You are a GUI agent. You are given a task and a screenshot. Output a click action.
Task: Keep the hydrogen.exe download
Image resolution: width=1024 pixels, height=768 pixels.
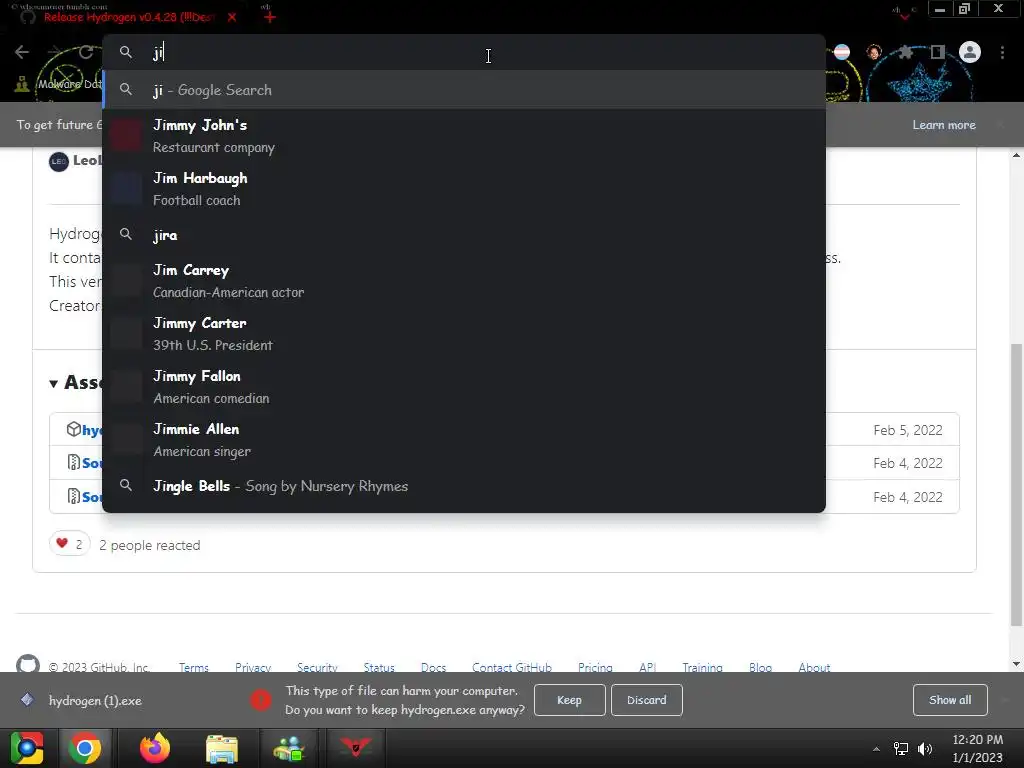point(569,700)
